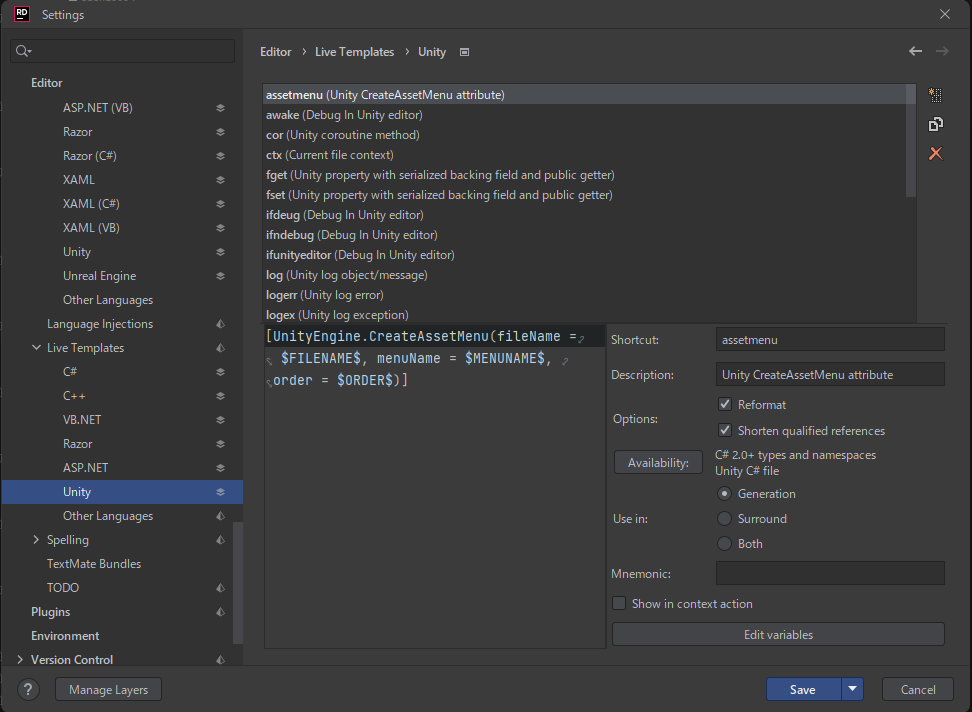Image resolution: width=972 pixels, height=712 pixels.
Task: Click the forward navigation arrow
Action: 942,51
